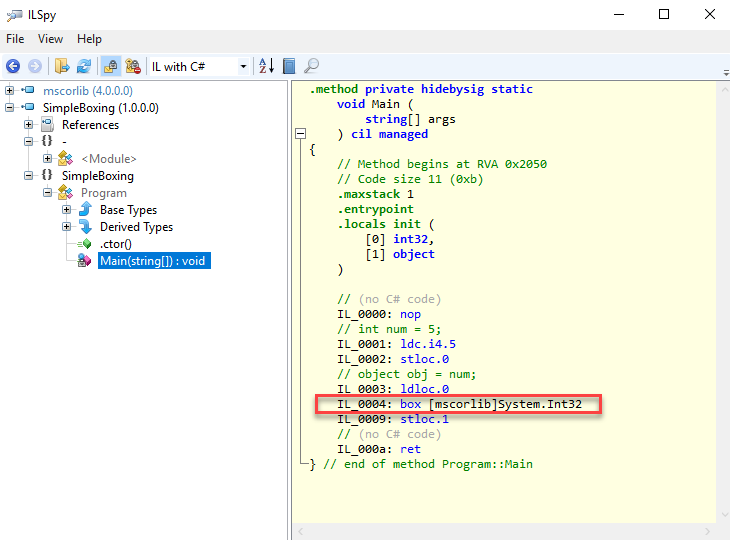The width and height of the screenshot is (730, 540).
Task: Toggle the padlock button with red badge
Action: 132,66
